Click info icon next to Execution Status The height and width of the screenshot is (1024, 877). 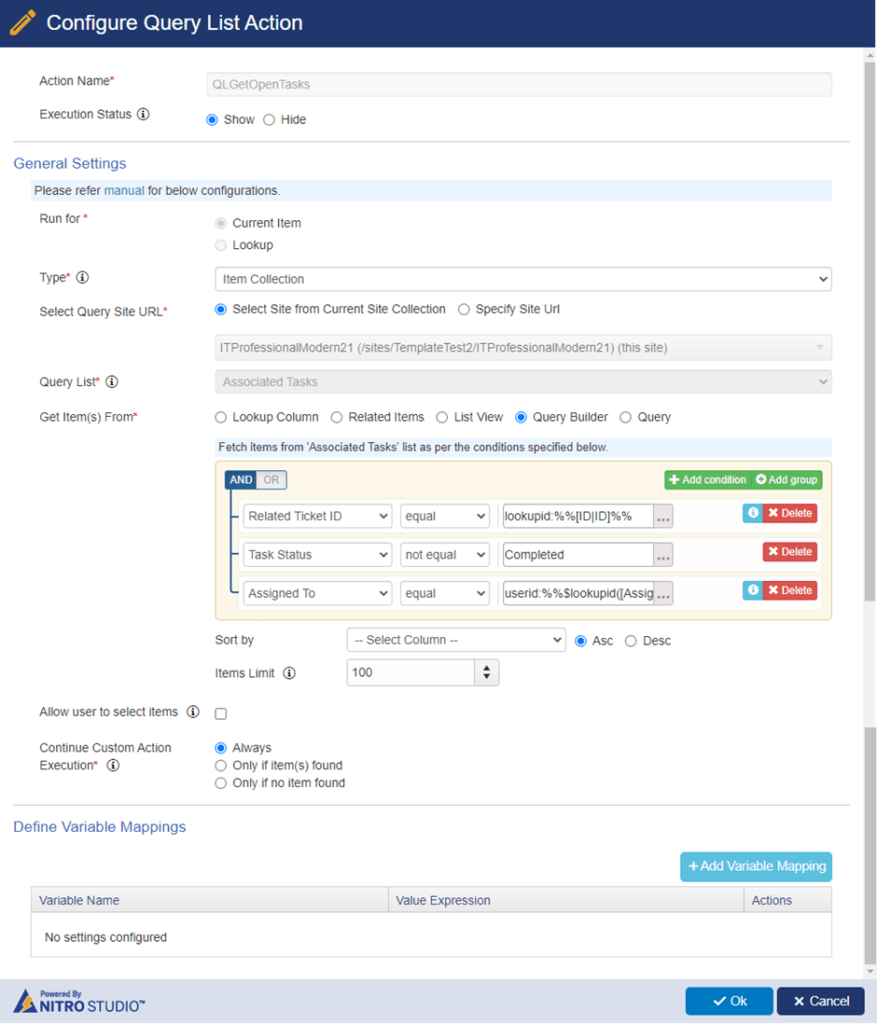click(x=143, y=114)
